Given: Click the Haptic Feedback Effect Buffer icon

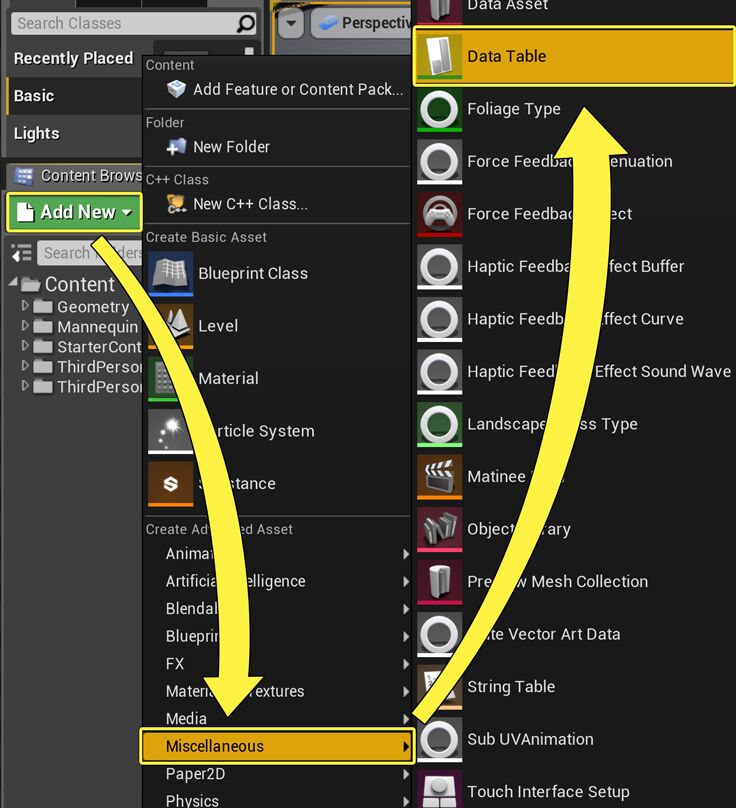Looking at the screenshot, I should [x=439, y=267].
